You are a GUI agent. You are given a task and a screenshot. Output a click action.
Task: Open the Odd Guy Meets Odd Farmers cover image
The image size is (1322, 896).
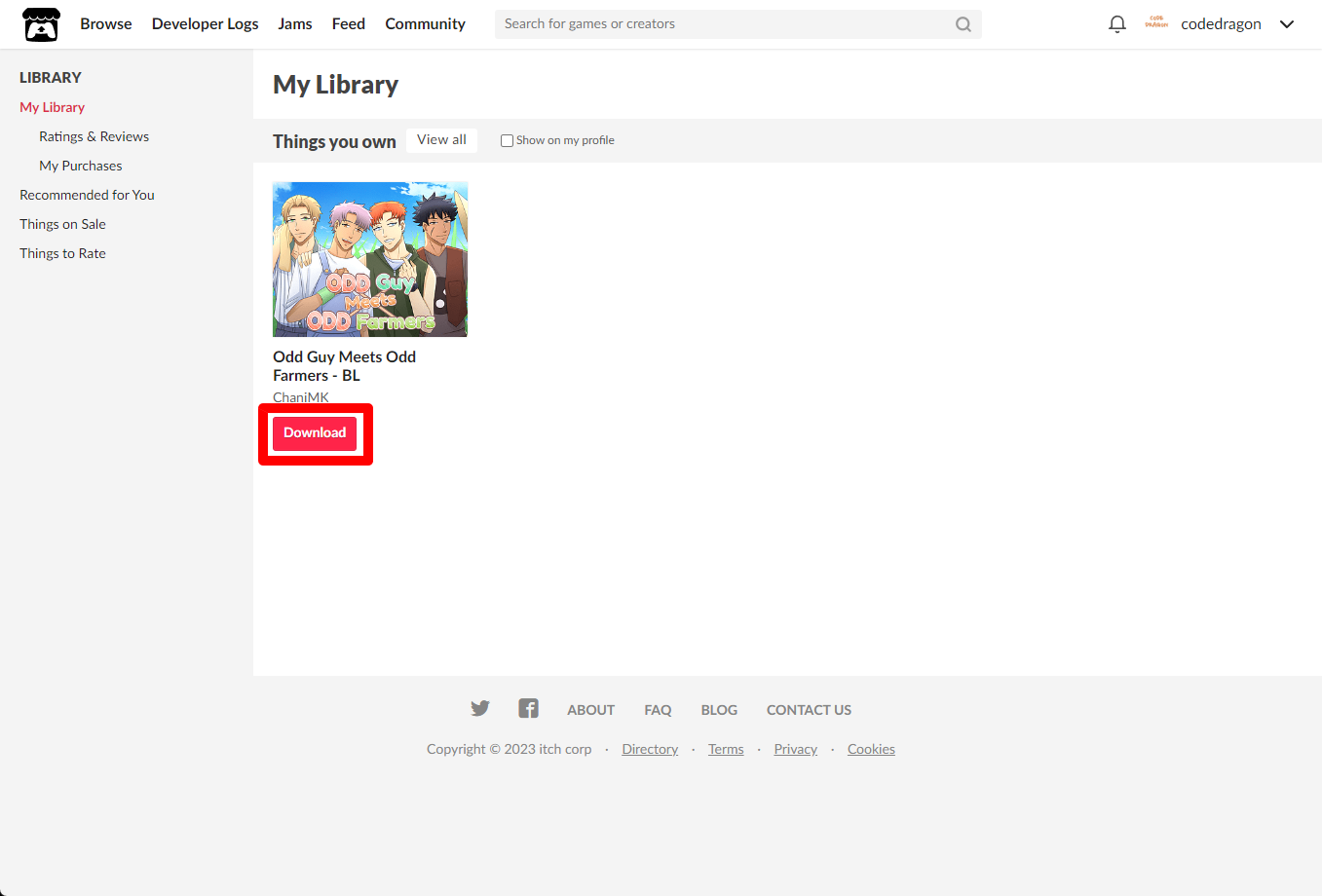[x=370, y=259]
